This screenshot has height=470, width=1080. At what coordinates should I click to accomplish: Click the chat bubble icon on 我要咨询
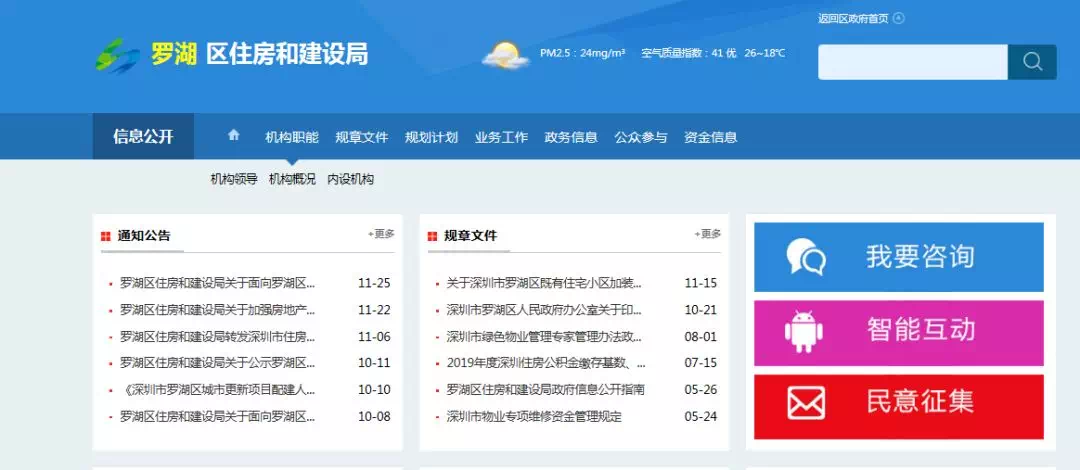806,257
